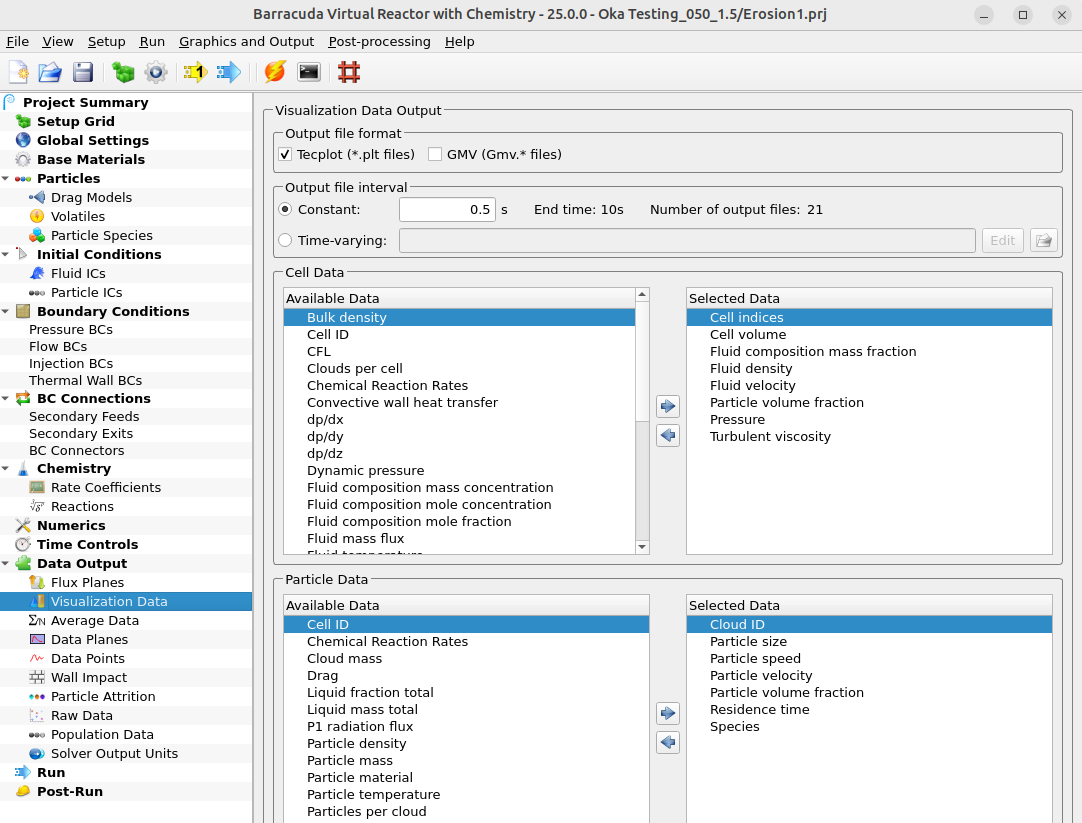Viewport: 1082px width, 823px height.
Task: Toggle the Tecplot output format checkbox
Action: (285, 155)
